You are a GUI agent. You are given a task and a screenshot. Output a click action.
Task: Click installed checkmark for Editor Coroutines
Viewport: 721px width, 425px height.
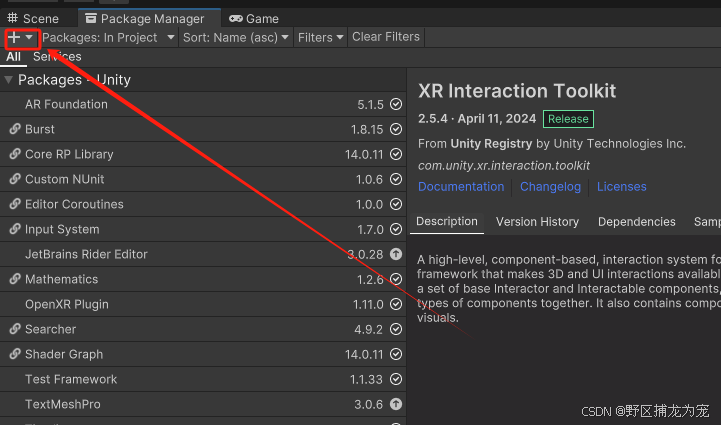click(396, 204)
